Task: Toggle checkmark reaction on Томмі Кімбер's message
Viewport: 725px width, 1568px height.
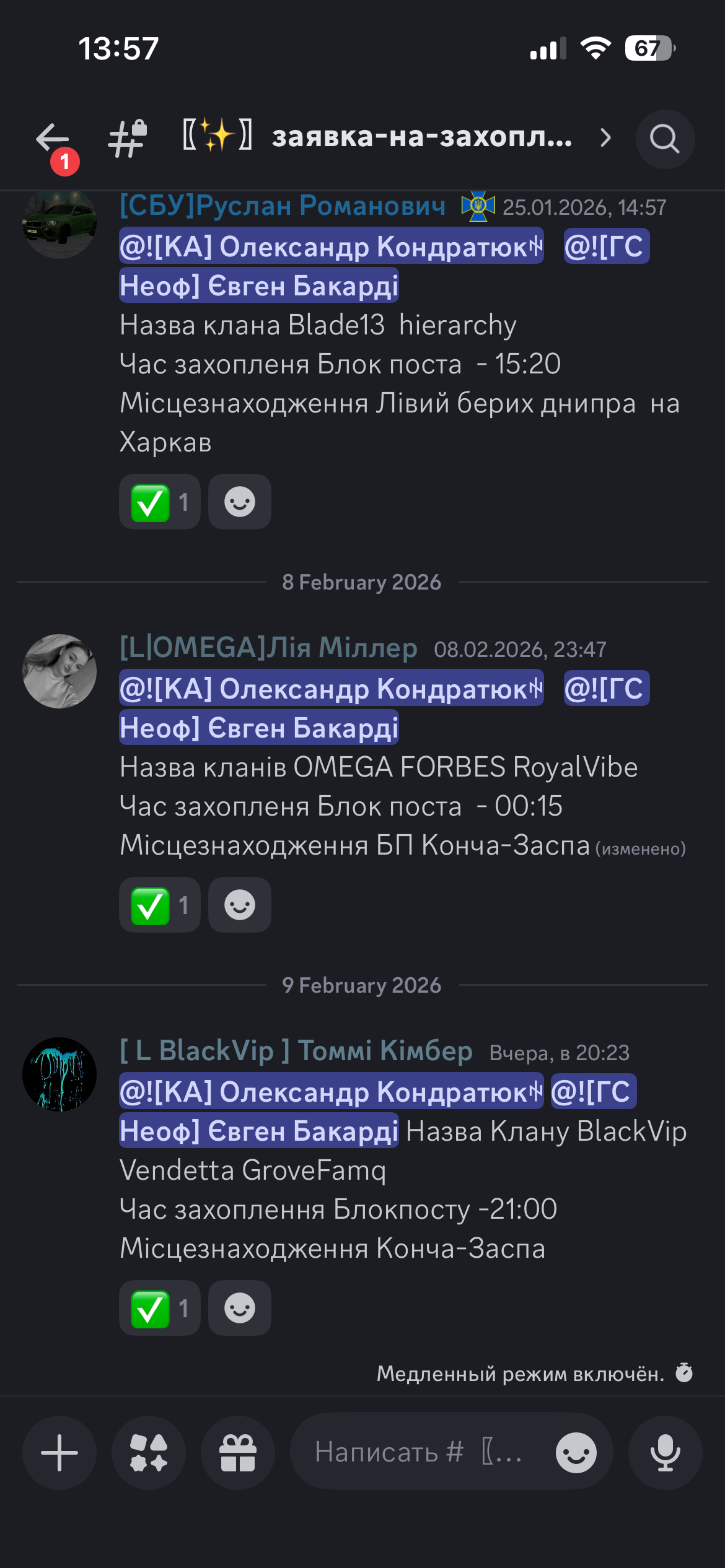Action: 160,1308
